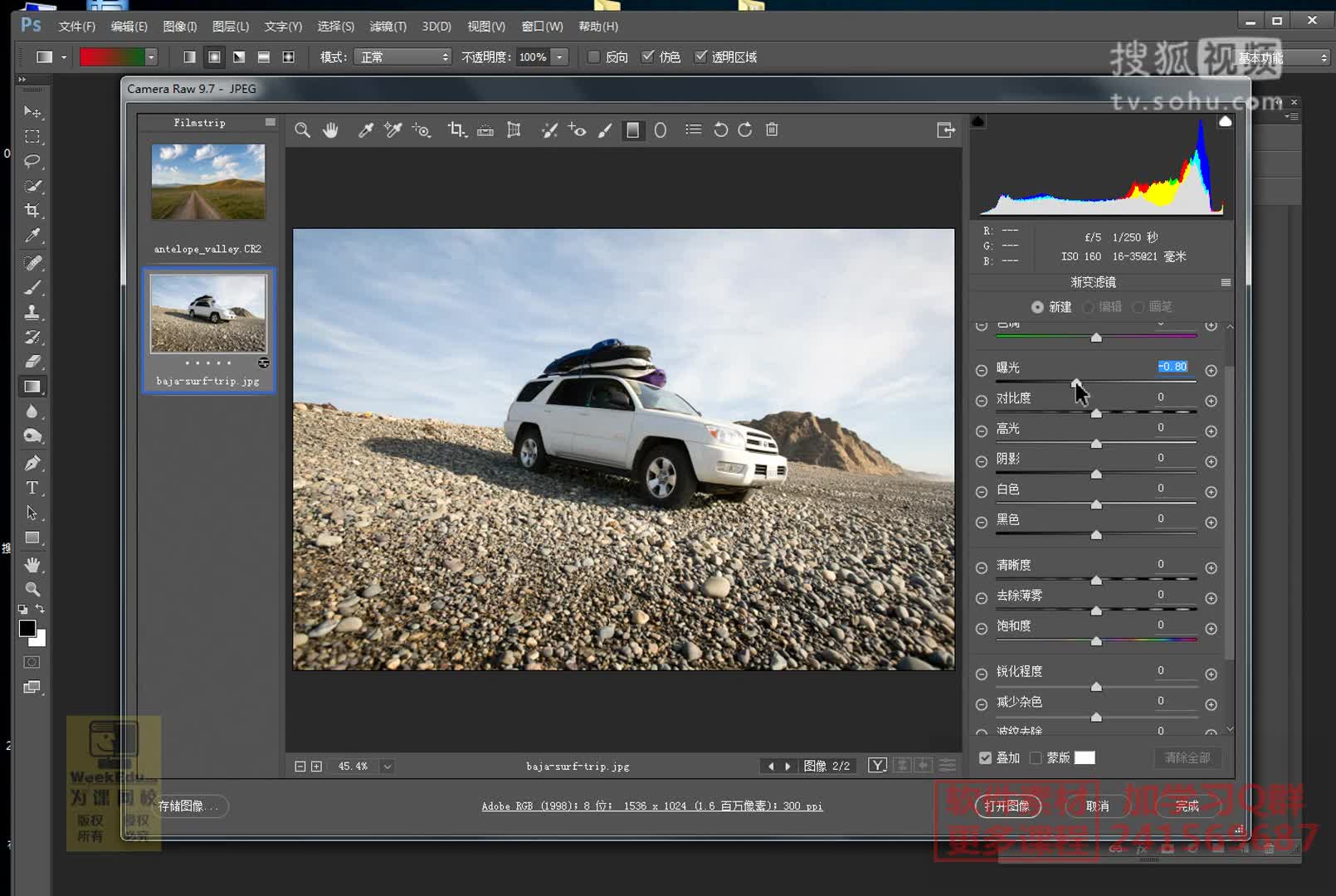Select the White Balance eyedropper tool
The image size is (1336, 896).
(x=365, y=130)
